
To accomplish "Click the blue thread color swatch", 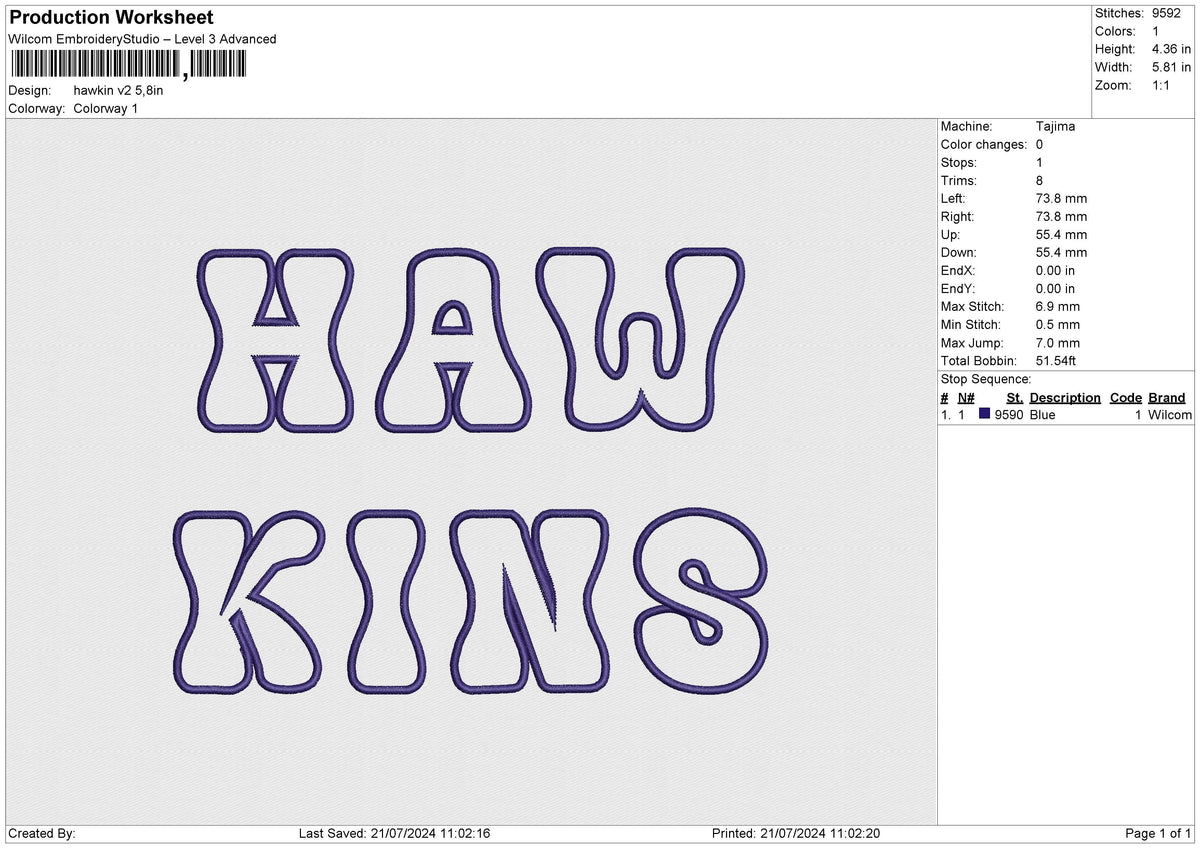I will (985, 414).
